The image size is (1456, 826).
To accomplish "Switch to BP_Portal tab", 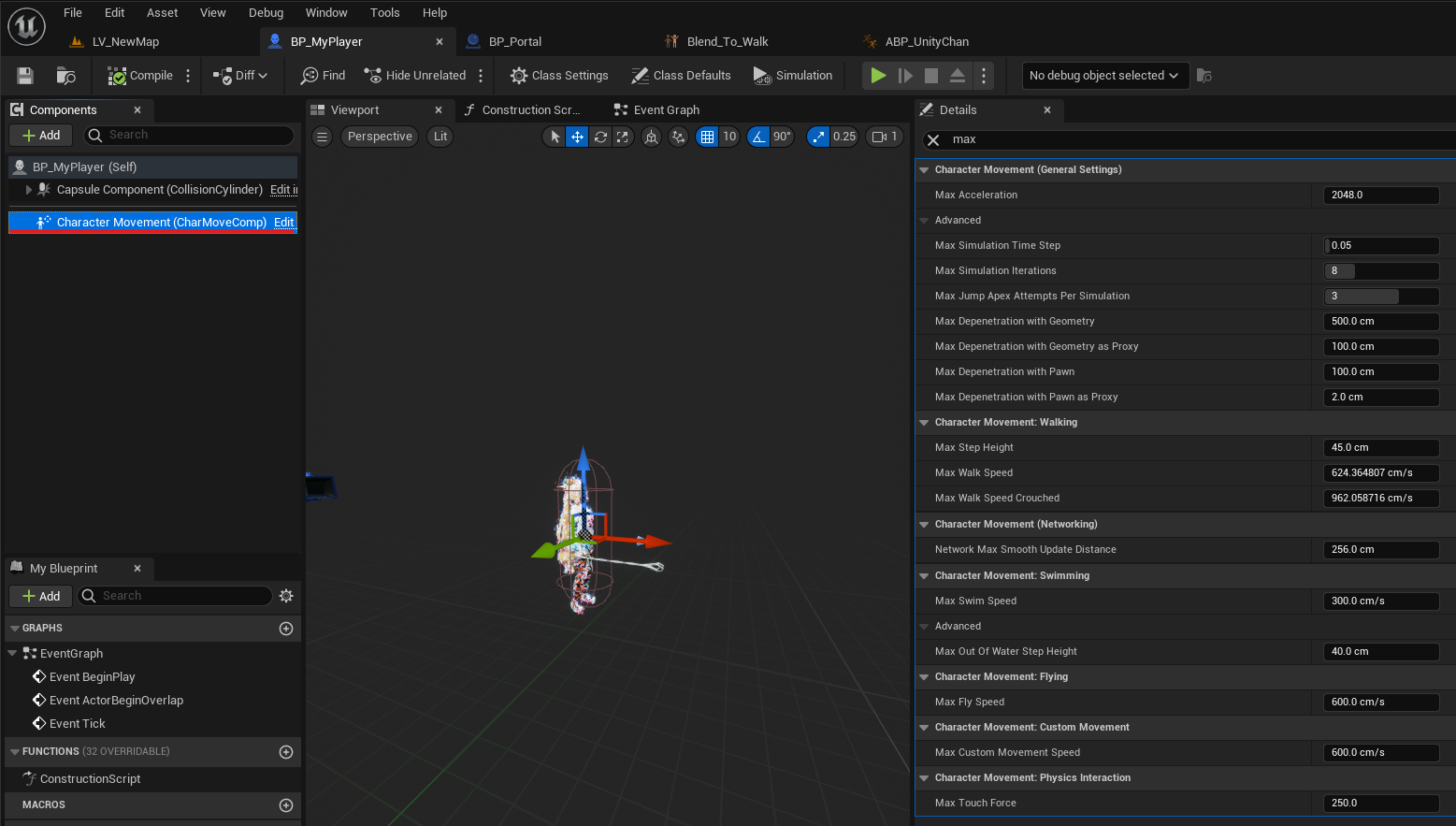I will pos(515,42).
